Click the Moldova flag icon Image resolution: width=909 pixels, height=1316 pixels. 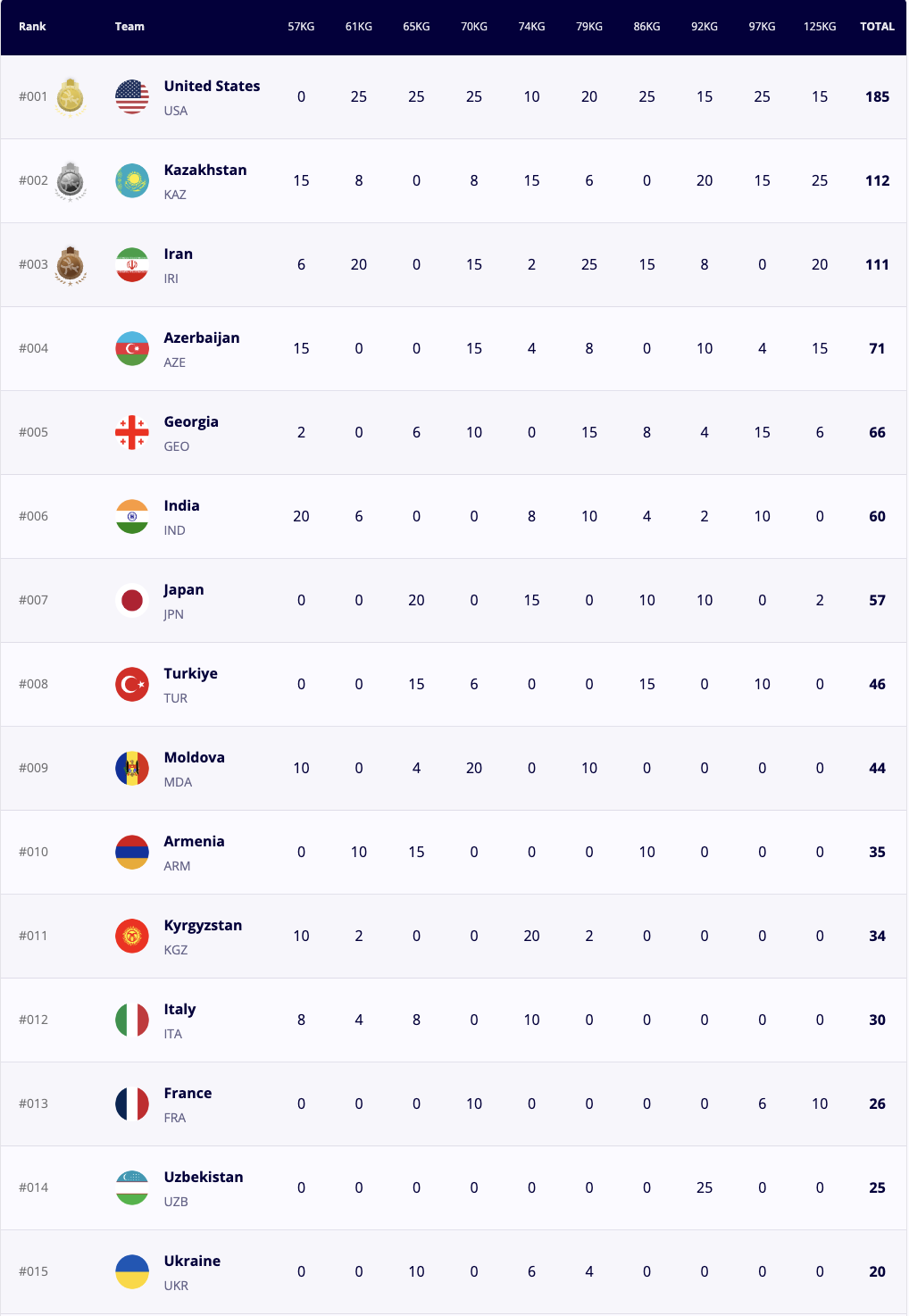tap(132, 768)
